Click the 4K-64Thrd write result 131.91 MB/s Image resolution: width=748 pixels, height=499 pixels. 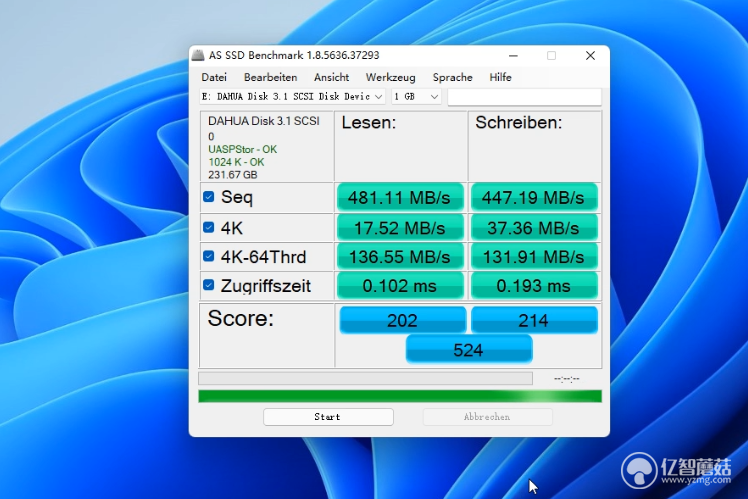(534, 257)
